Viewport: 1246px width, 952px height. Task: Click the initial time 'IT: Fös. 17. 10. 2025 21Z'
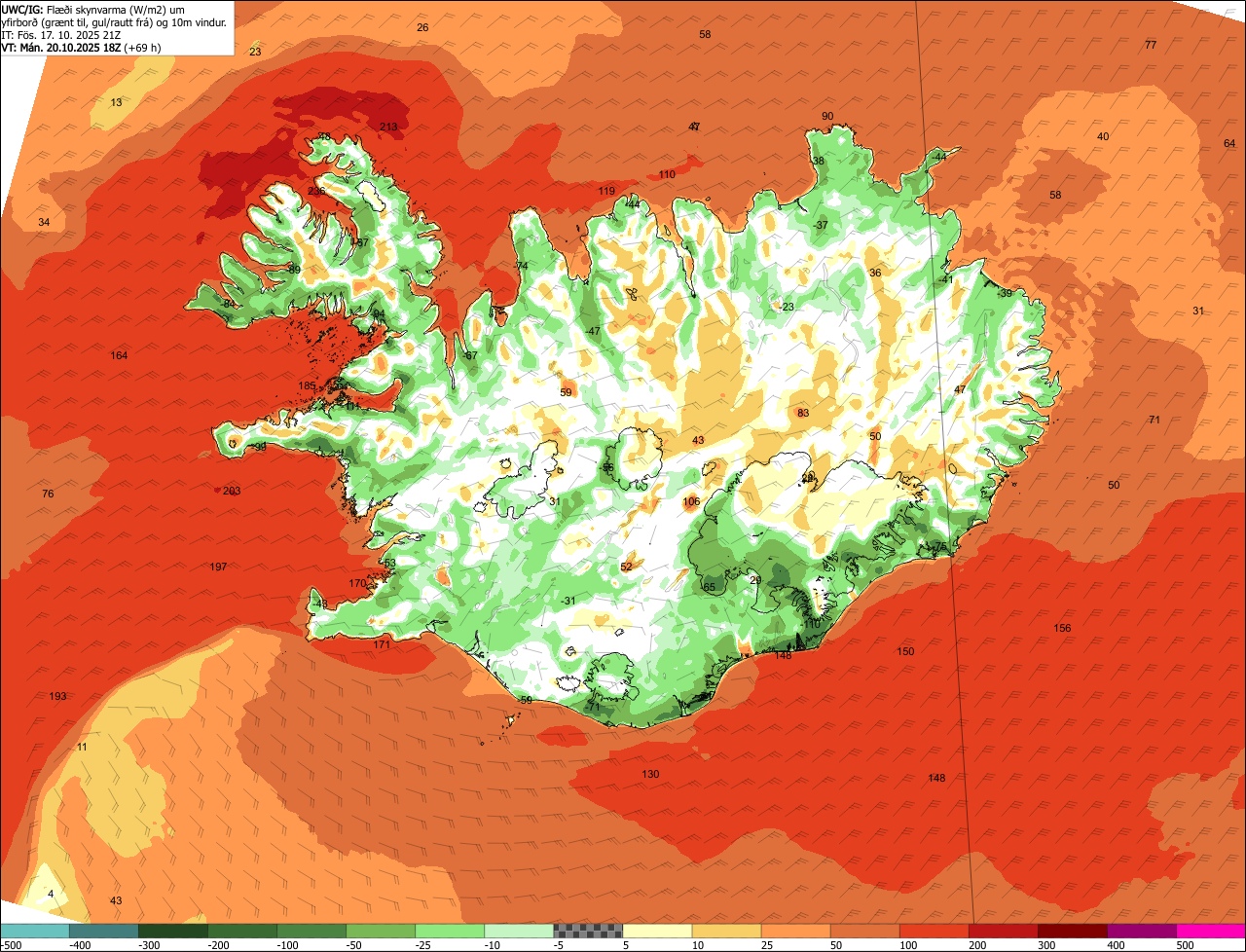(60, 34)
